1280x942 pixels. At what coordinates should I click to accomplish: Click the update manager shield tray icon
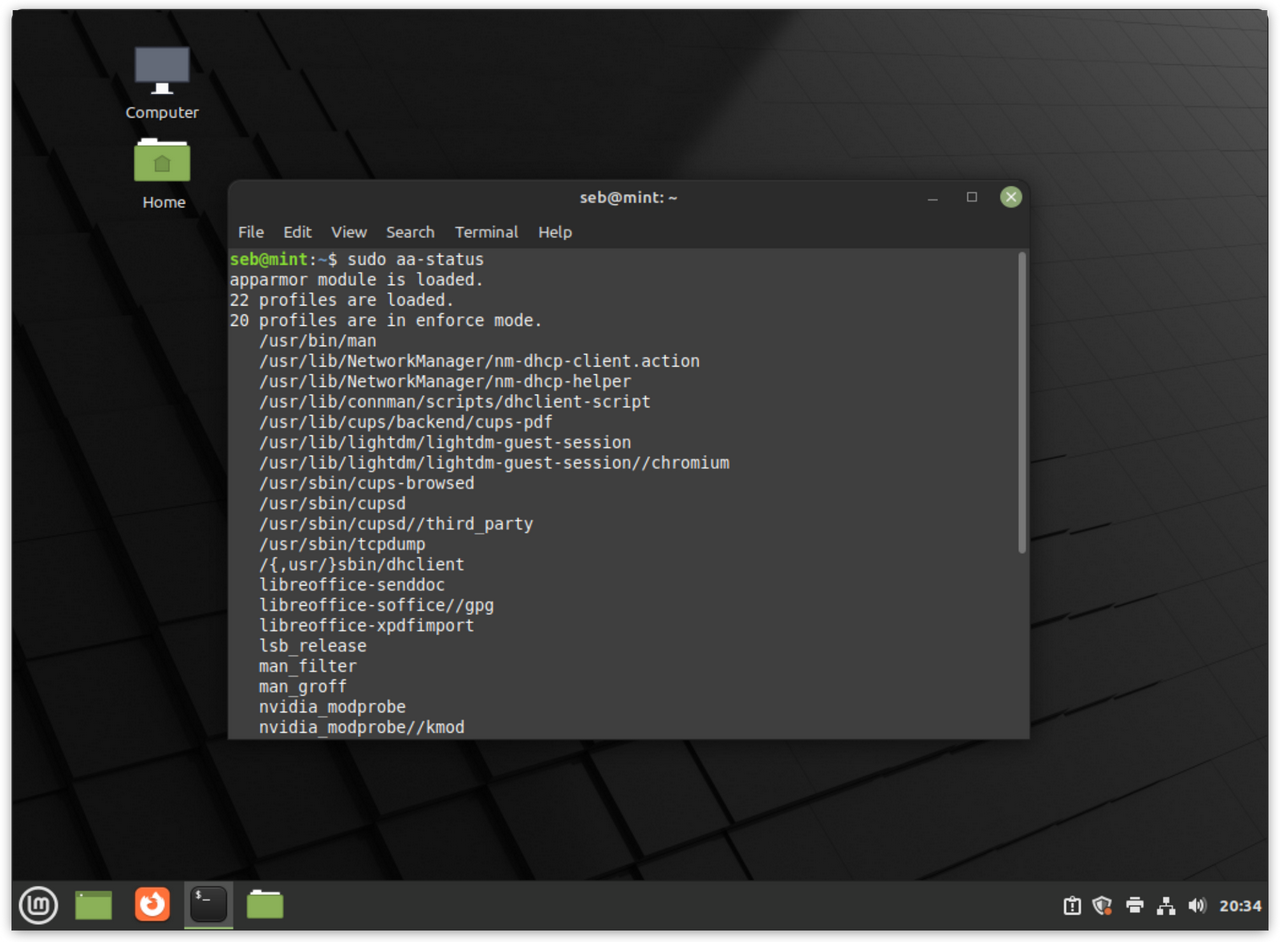coord(1102,906)
